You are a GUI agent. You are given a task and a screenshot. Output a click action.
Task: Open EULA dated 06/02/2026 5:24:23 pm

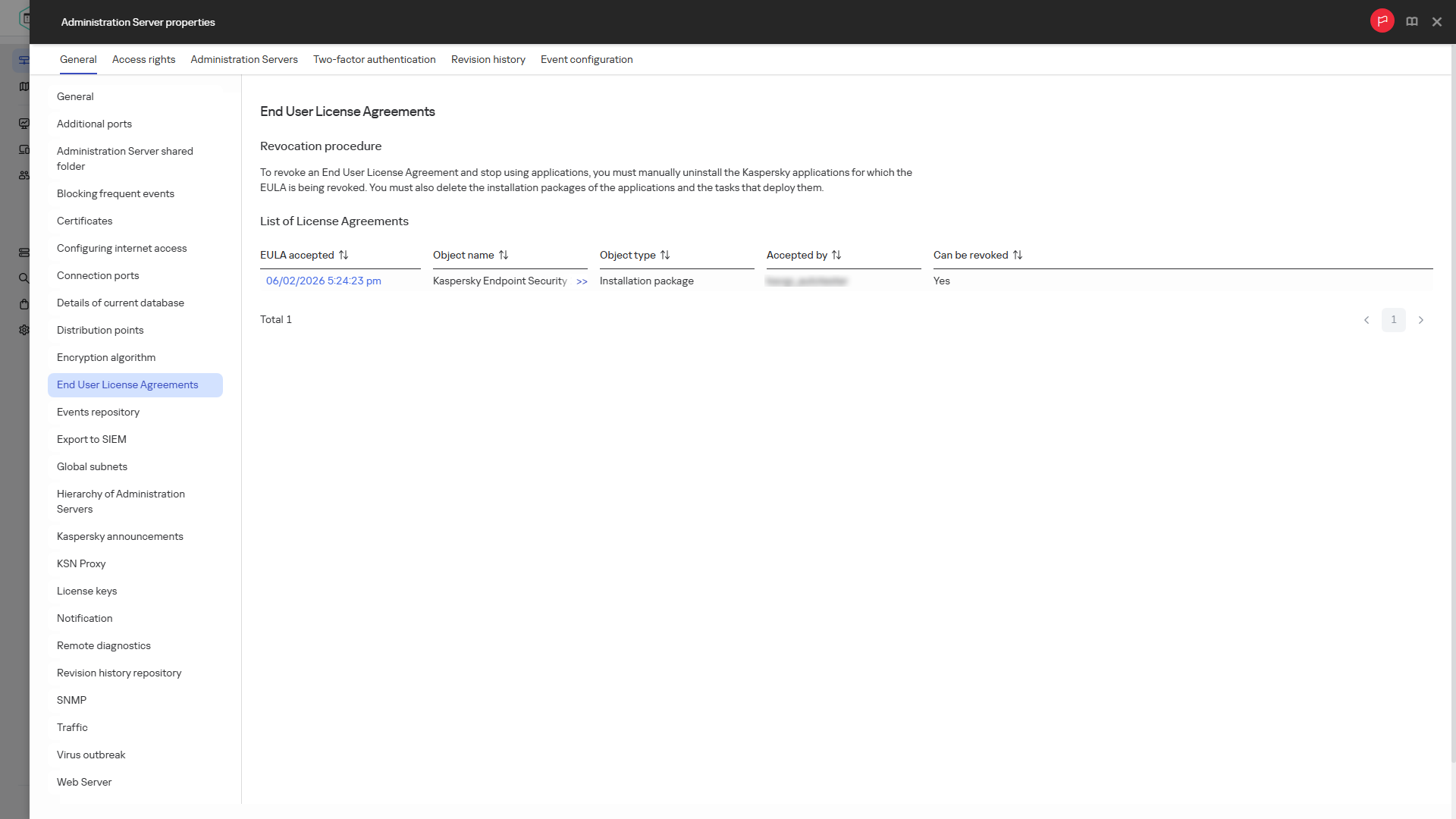click(x=324, y=281)
